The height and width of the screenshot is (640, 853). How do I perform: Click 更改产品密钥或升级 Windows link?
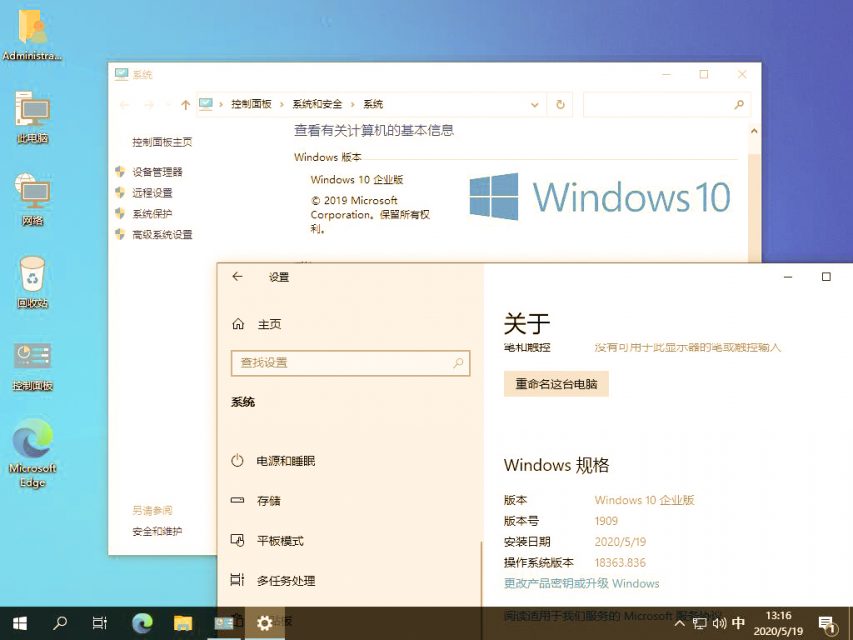[x=582, y=583]
